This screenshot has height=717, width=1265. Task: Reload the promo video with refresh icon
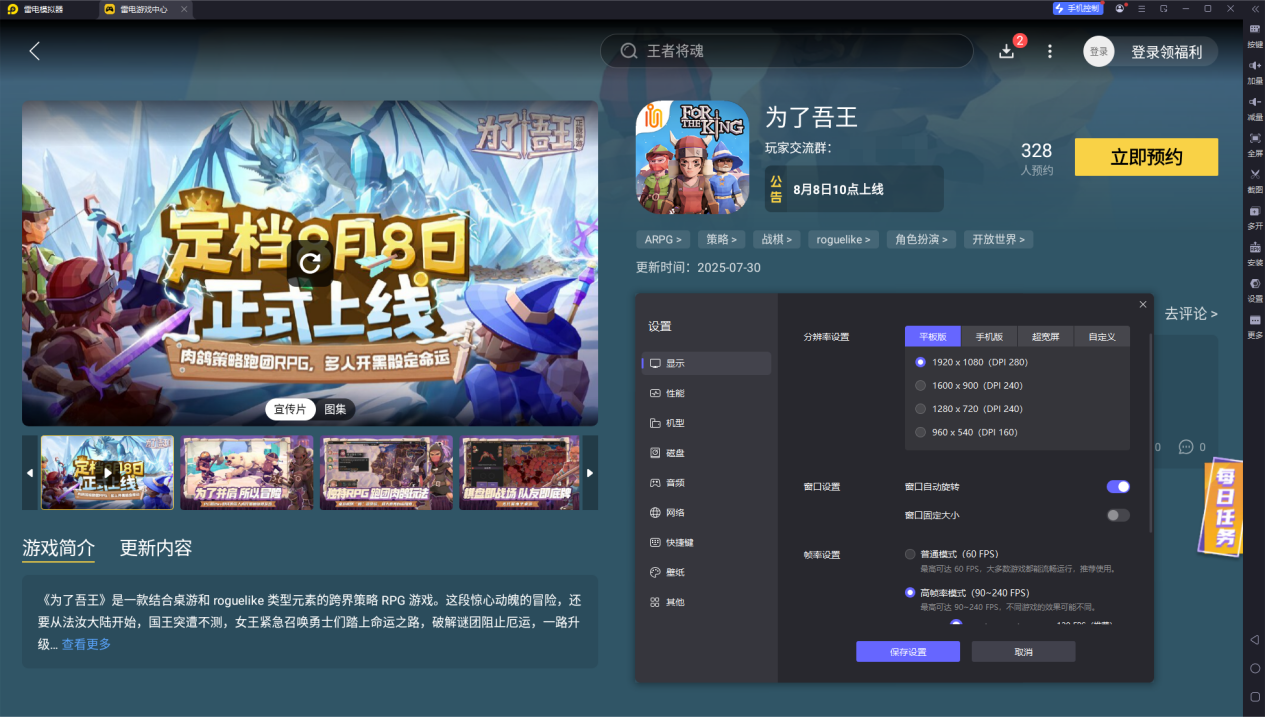[x=310, y=263]
